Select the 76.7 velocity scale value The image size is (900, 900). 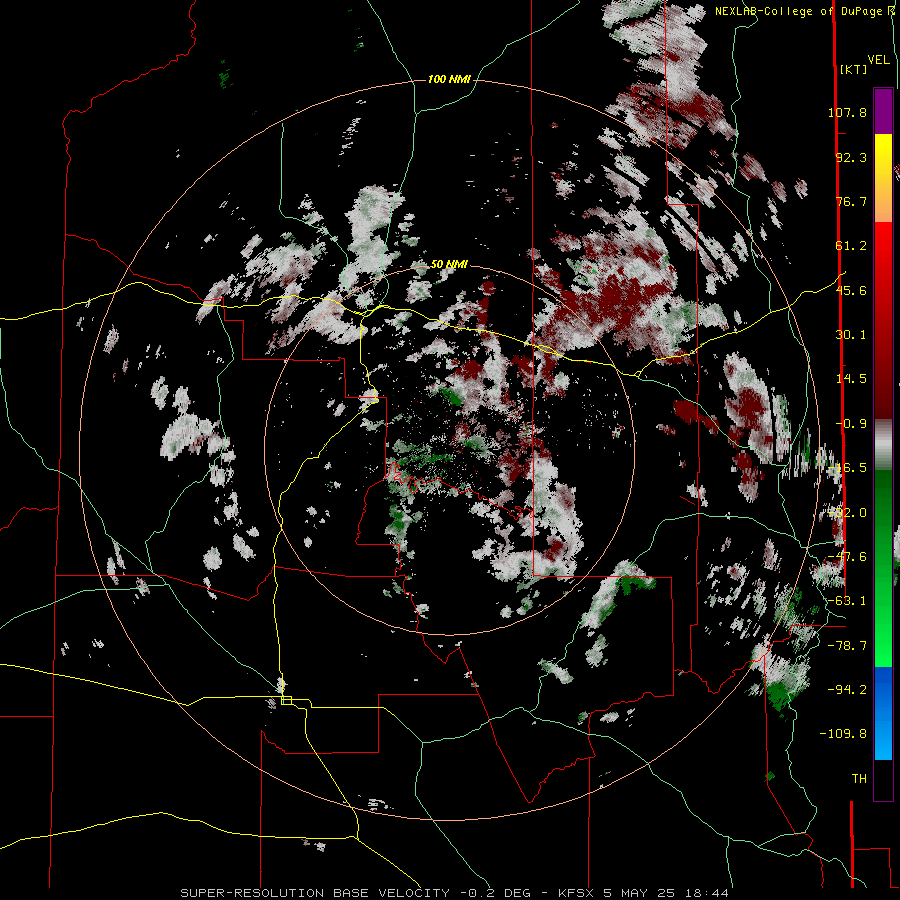click(851, 201)
